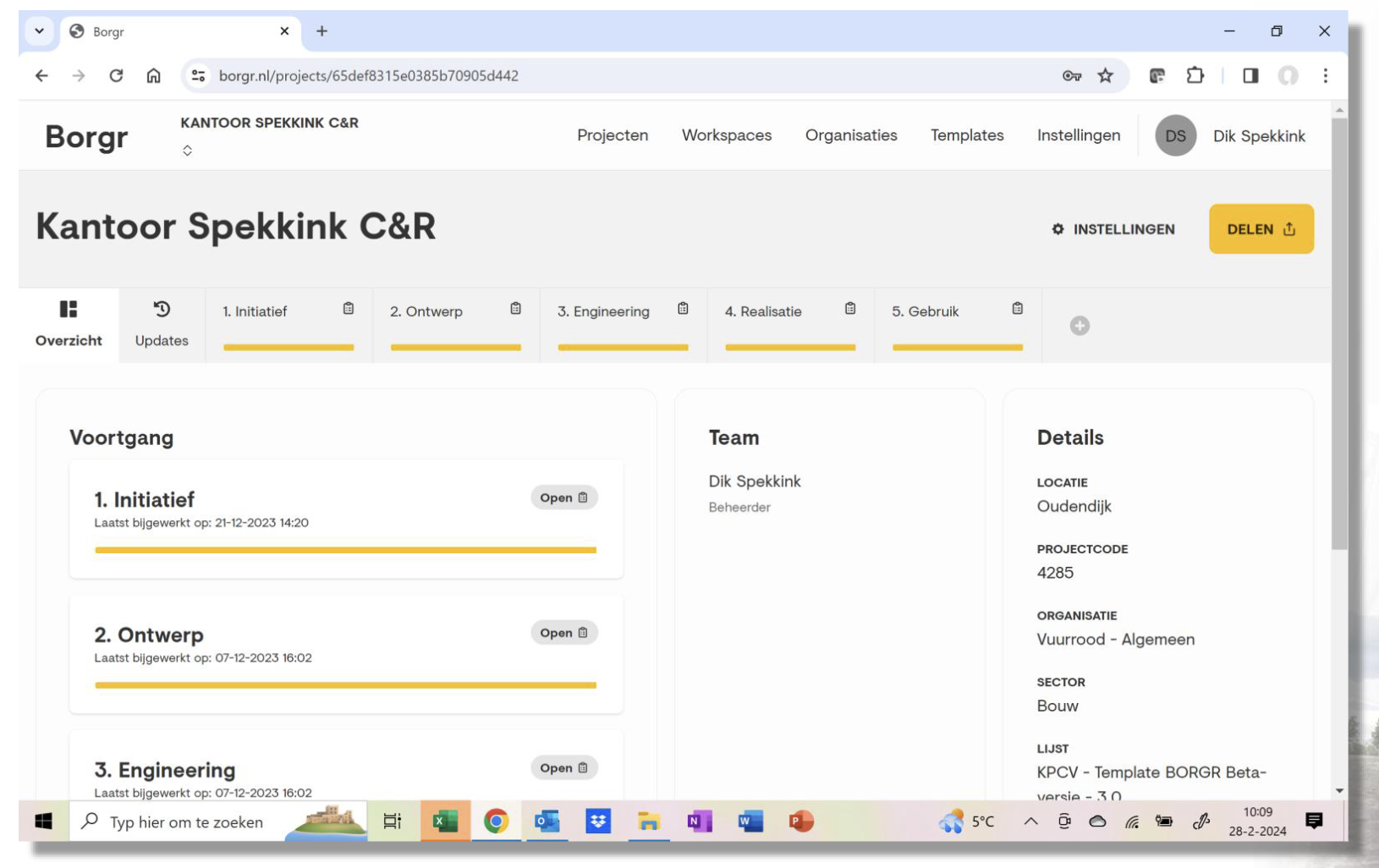Screen dimensions: 1379x868
Task: Go to Templates in the top navigation
Action: 967,135
